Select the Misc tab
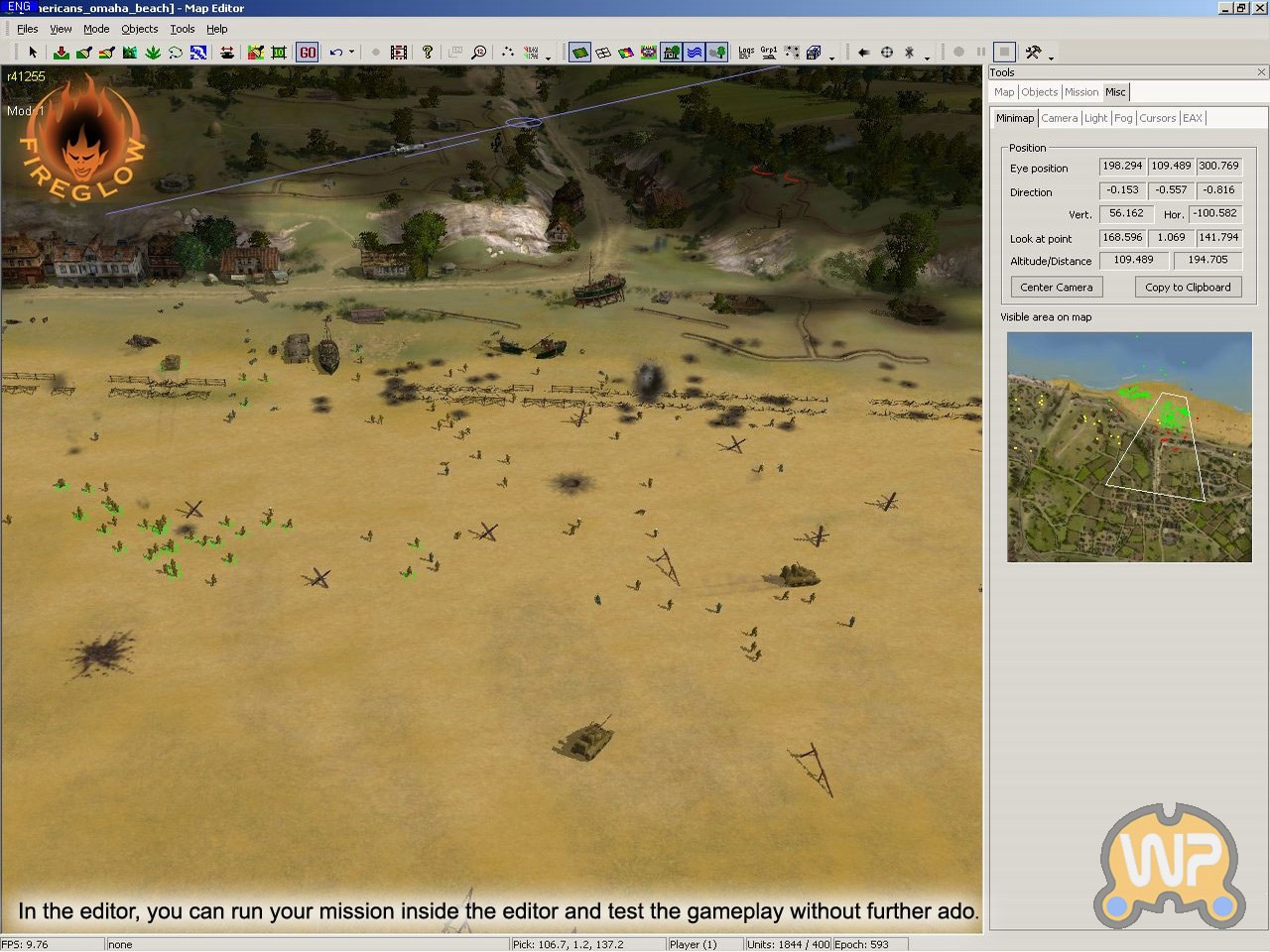The height and width of the screenshot is (952, 1270). [x=1115, y=92]
